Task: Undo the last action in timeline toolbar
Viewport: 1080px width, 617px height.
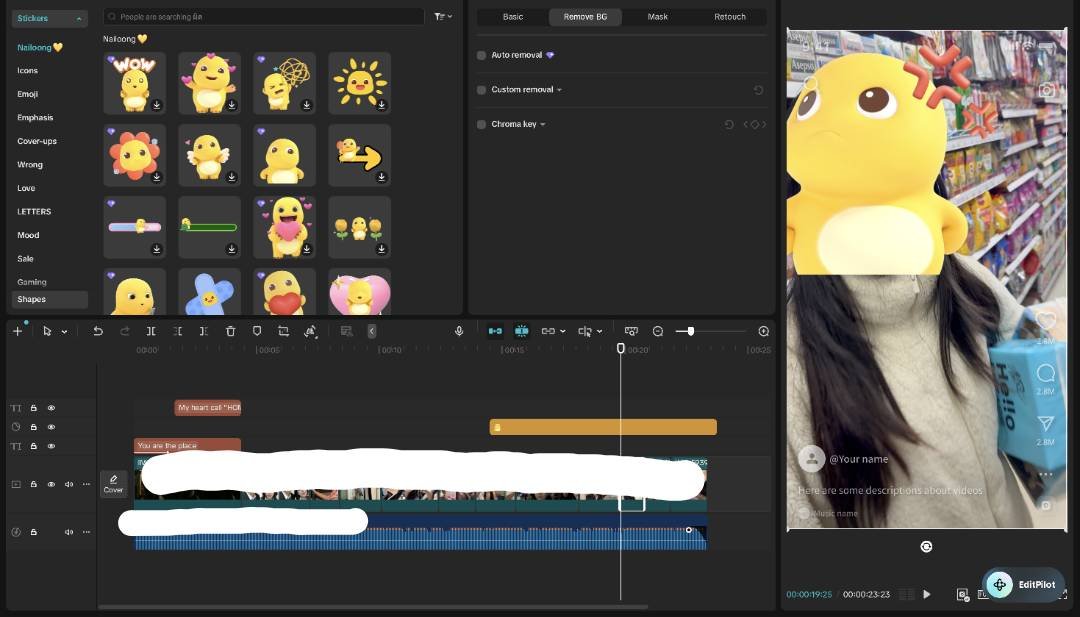Action: tap(98, 331)
